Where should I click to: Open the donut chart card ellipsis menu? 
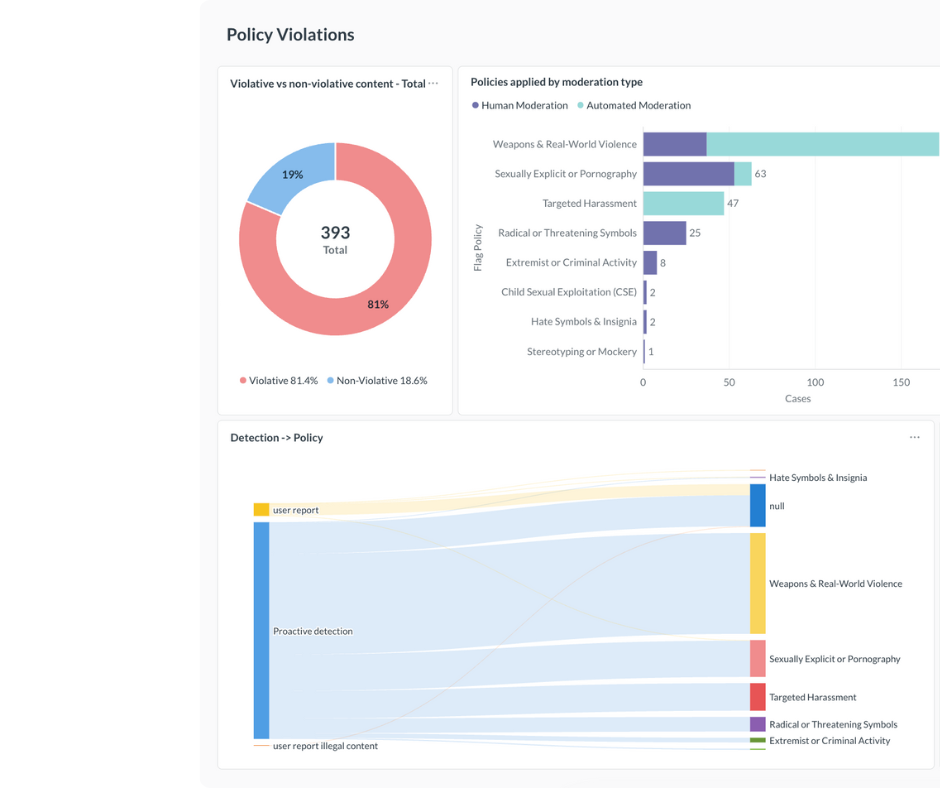point(433,84)
